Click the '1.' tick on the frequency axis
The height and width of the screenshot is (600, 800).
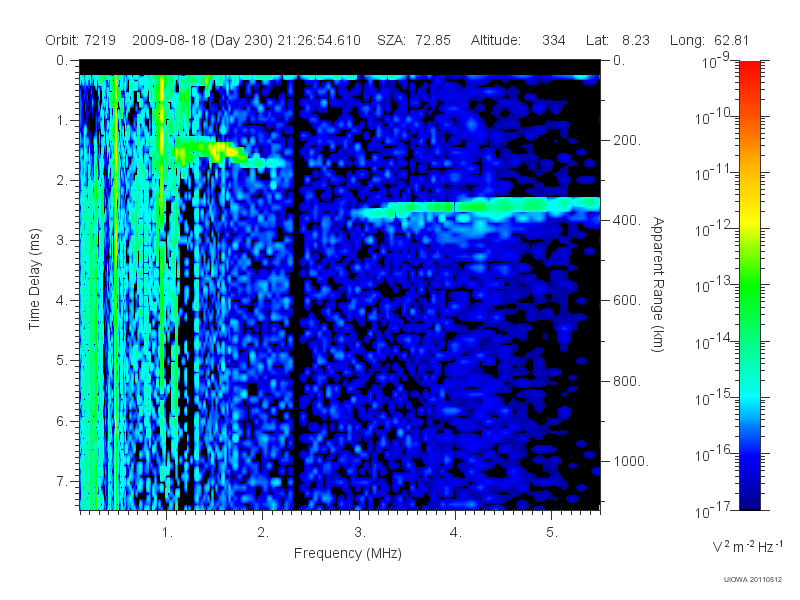click(167, 533)
